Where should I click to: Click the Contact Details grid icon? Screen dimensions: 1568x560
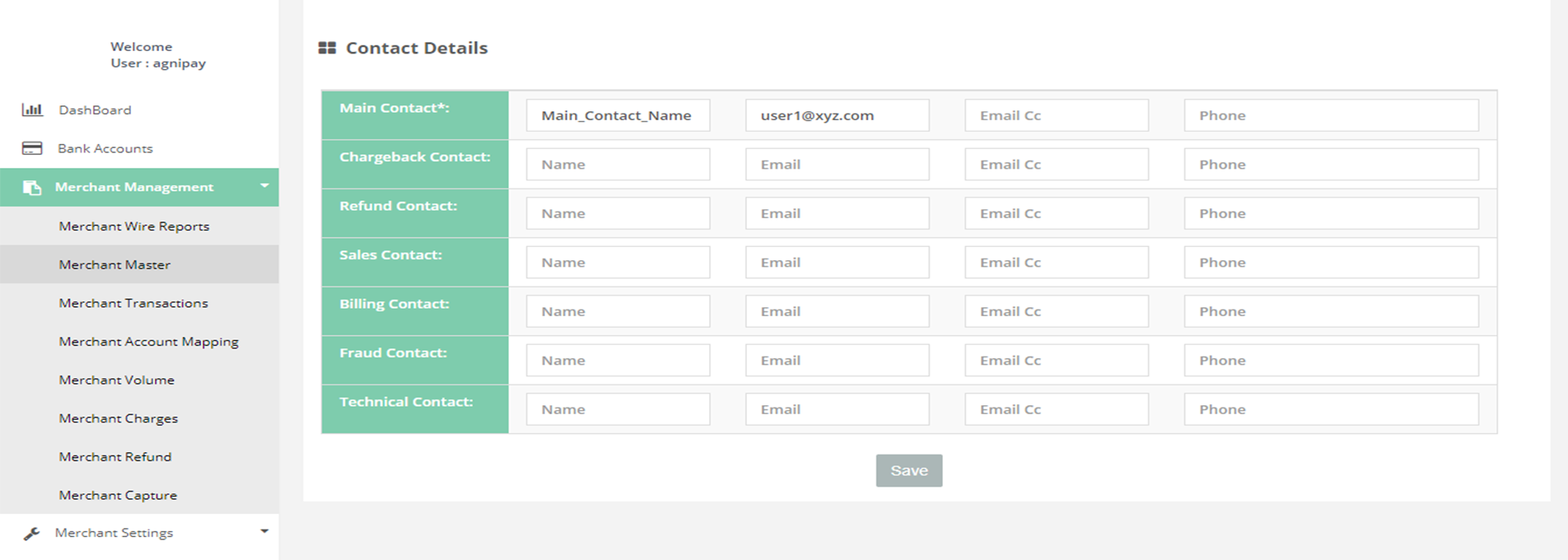click(x=327, y=49)
